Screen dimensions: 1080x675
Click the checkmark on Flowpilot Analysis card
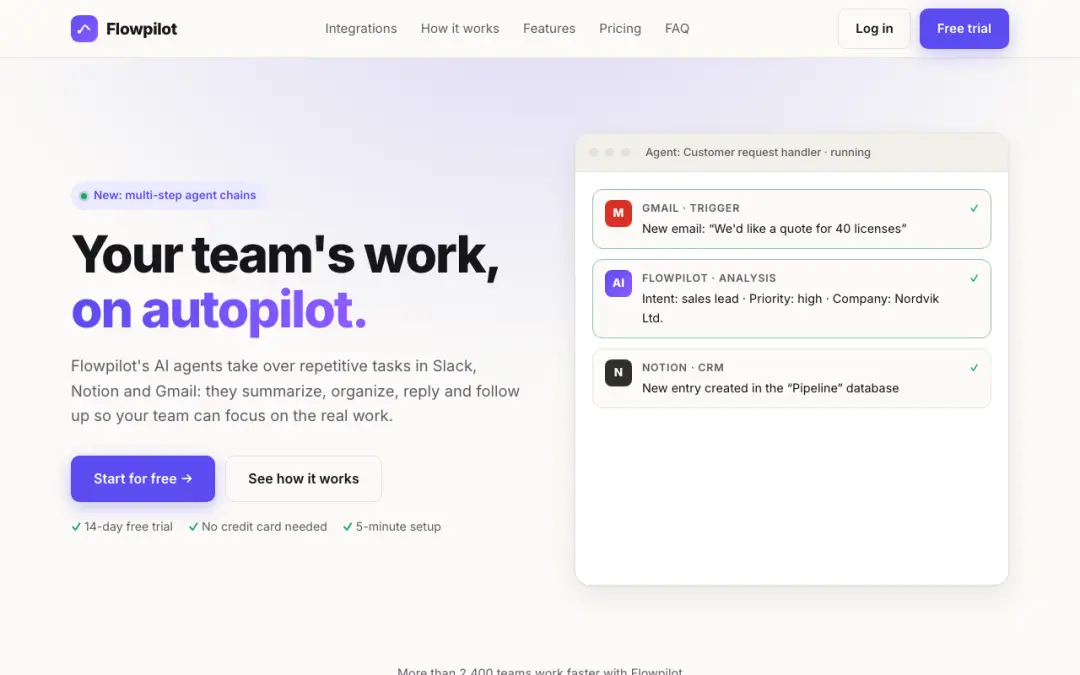pyautogui.click(x=974, y=278)
